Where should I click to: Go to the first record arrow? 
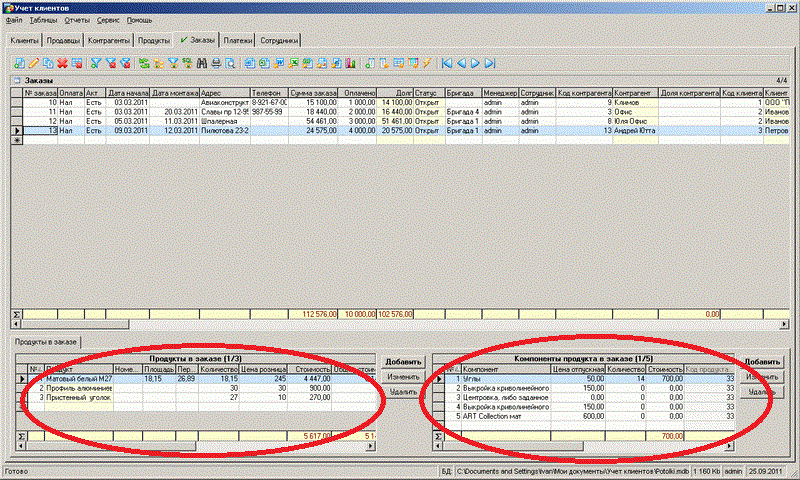(447, 63)
